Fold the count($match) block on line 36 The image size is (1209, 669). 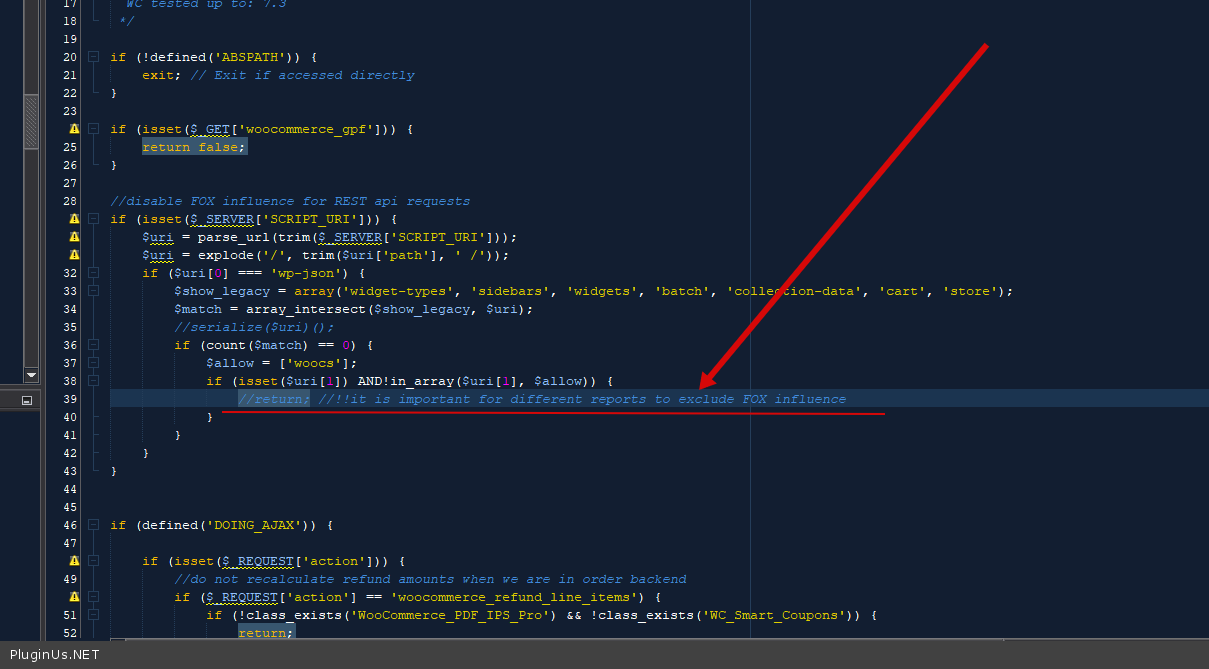(93, 345)
